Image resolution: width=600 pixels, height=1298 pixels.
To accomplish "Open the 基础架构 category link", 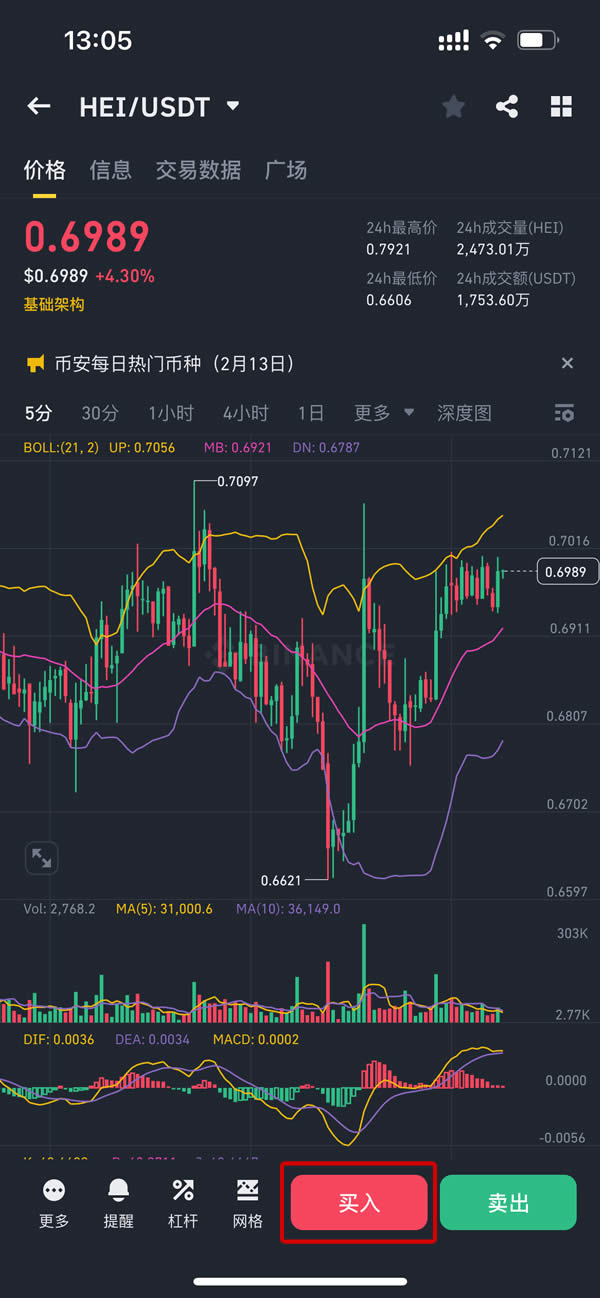I will point(54,304).
